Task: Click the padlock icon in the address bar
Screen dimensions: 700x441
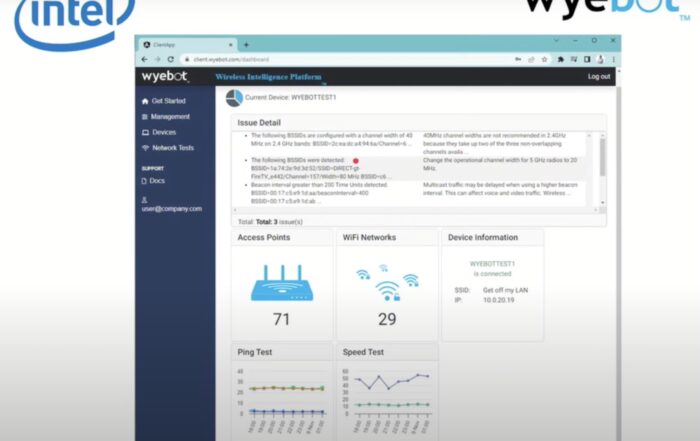Action: (x=187, y=59)
